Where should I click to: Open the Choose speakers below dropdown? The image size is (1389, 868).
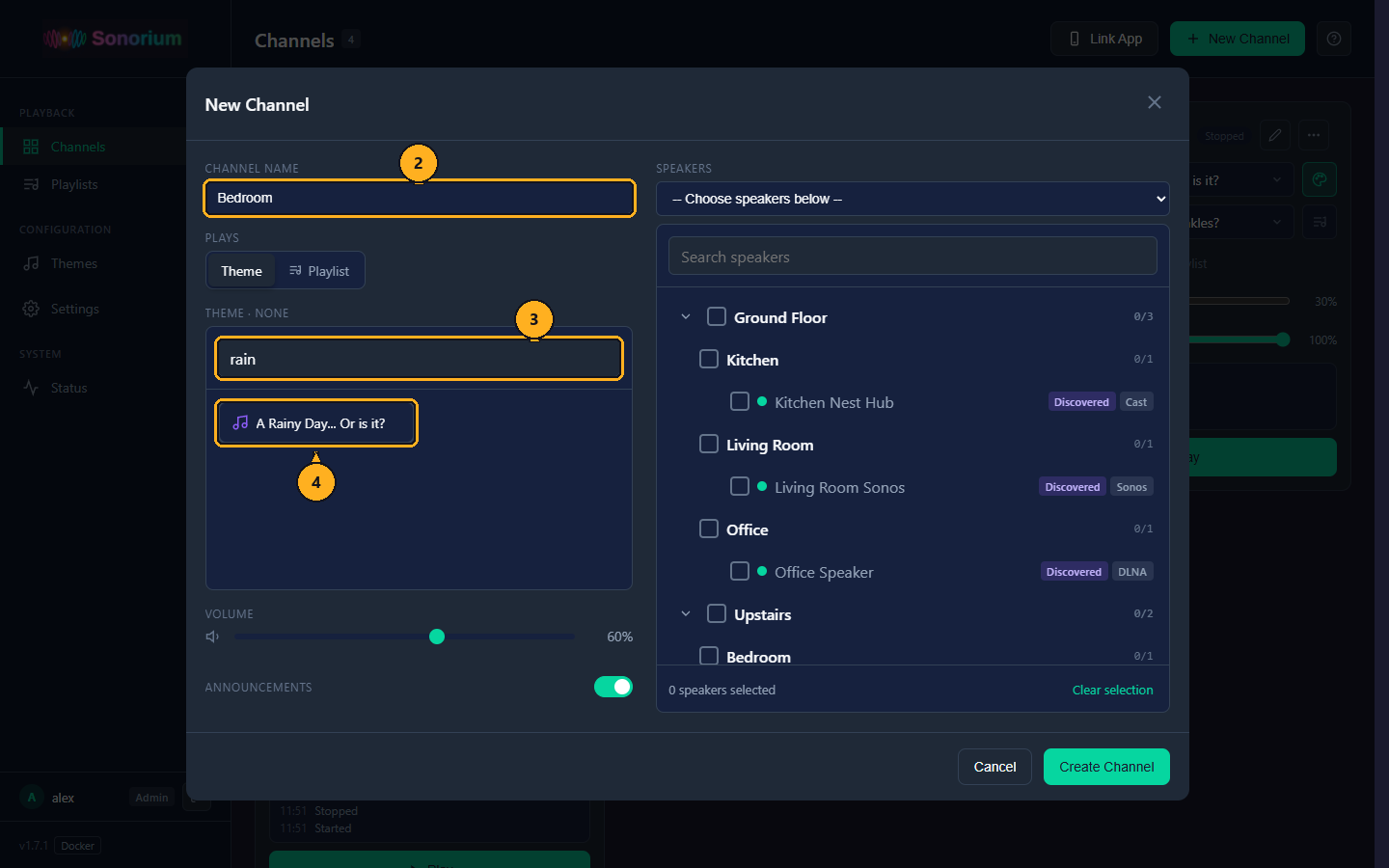pyautogui.click(x=912, y=199)
